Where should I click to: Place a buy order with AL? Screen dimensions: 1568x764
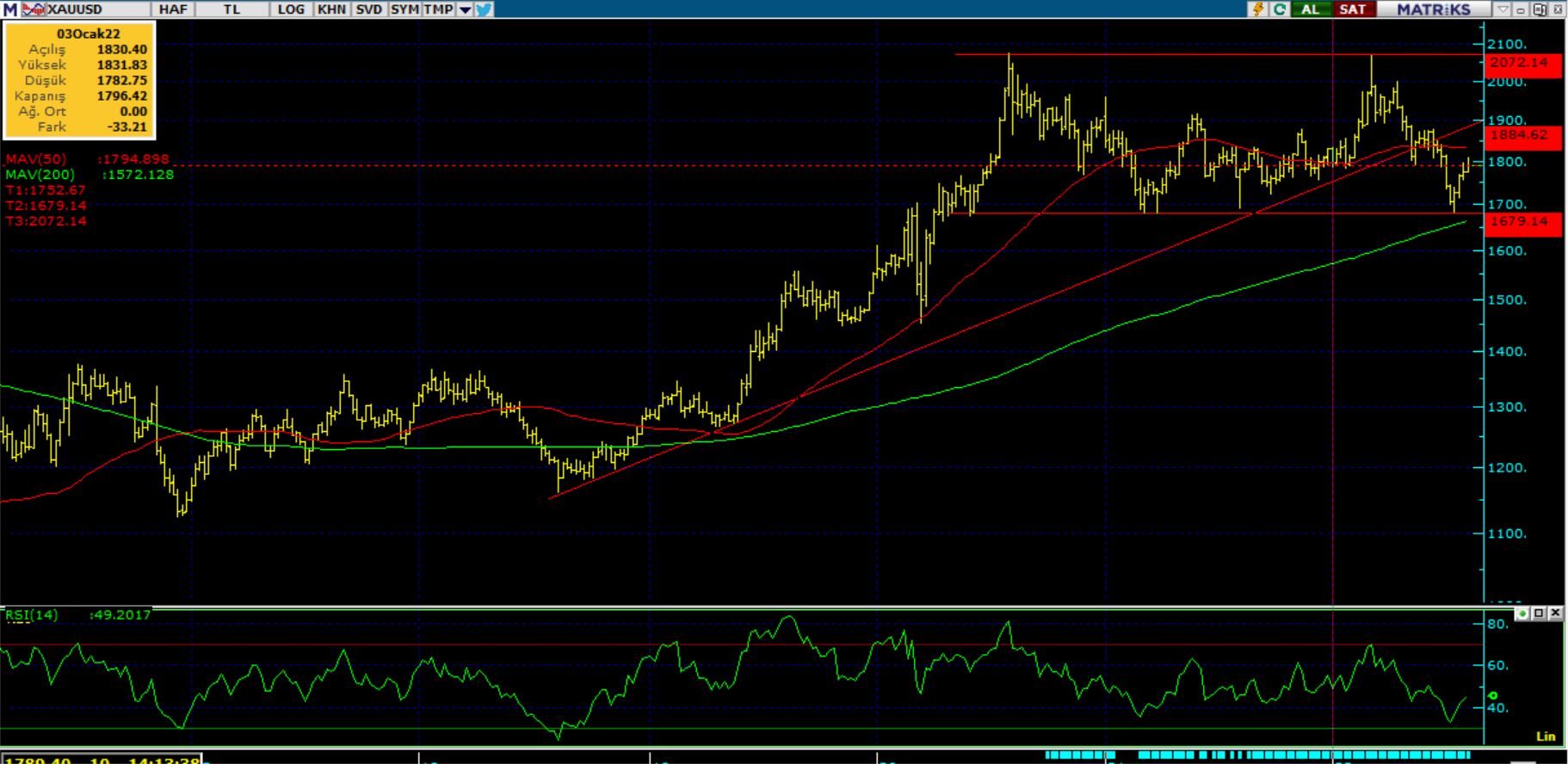point(1310,9)
